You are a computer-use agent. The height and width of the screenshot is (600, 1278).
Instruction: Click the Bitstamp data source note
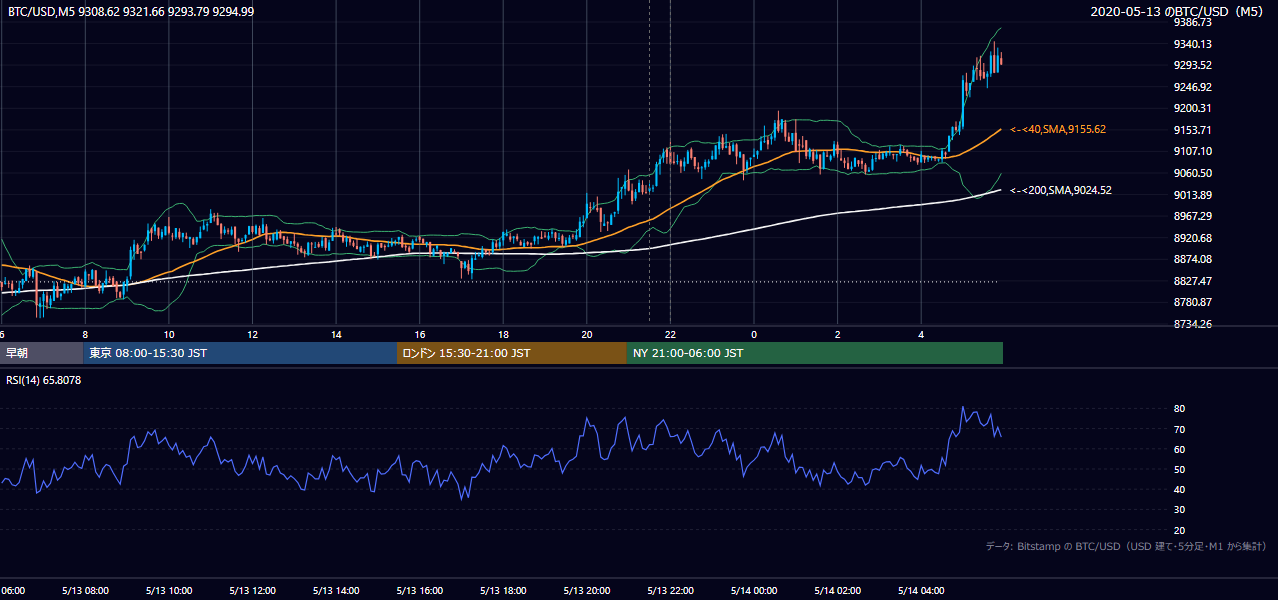(1126, 546)
